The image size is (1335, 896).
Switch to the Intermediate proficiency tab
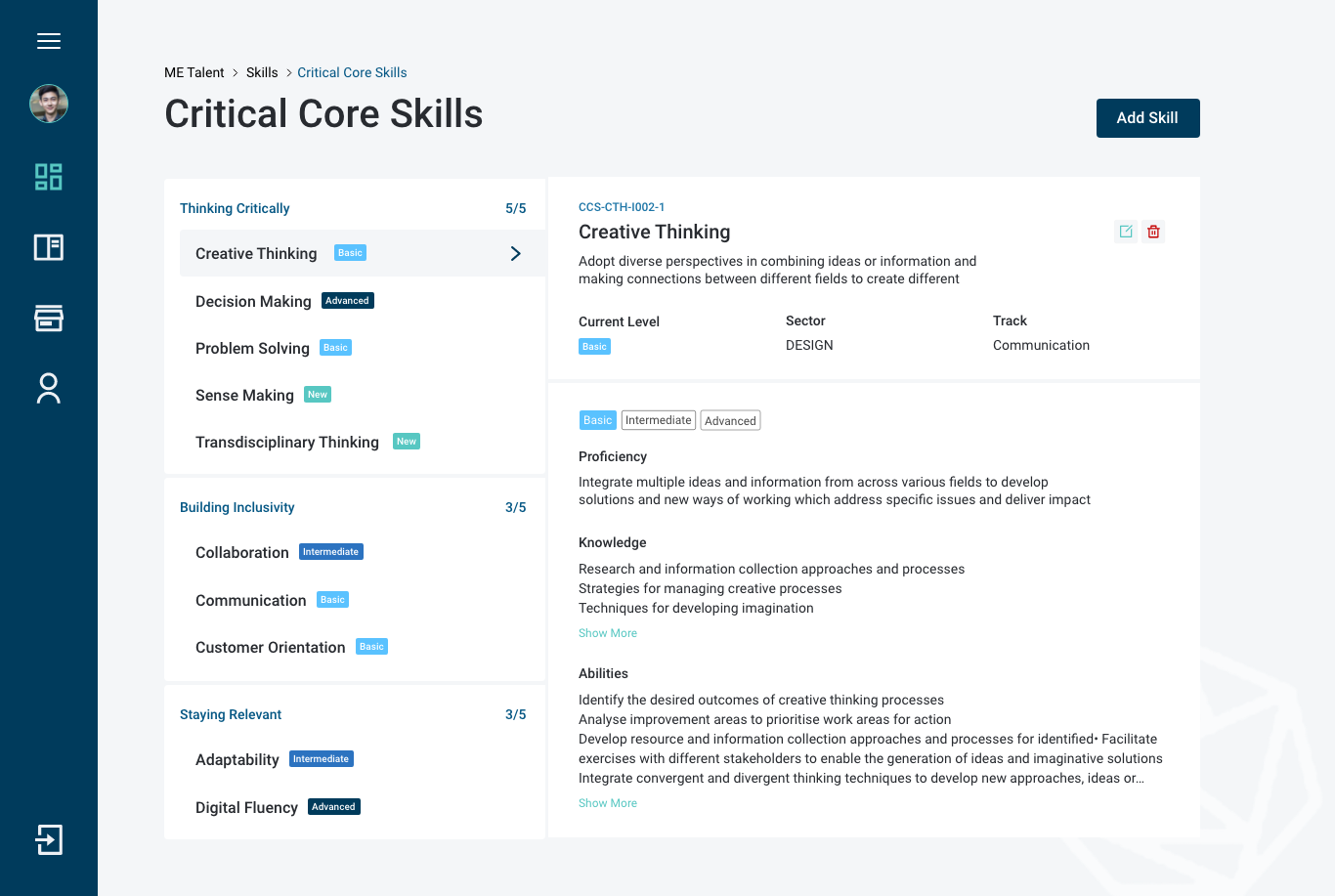pos(658,420)
